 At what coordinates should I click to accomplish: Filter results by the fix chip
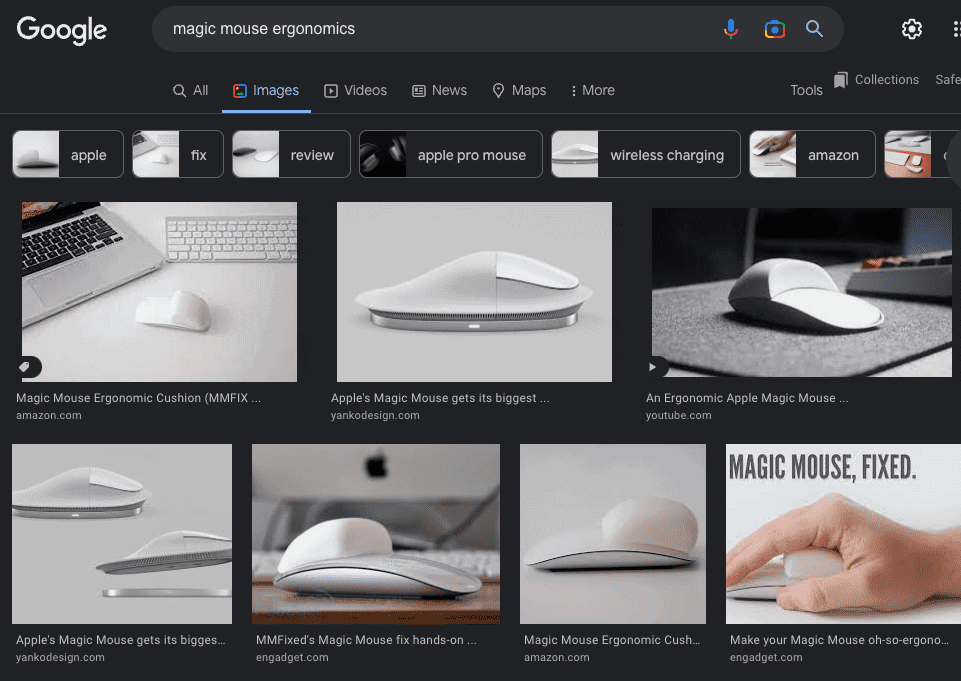(178, 154)
